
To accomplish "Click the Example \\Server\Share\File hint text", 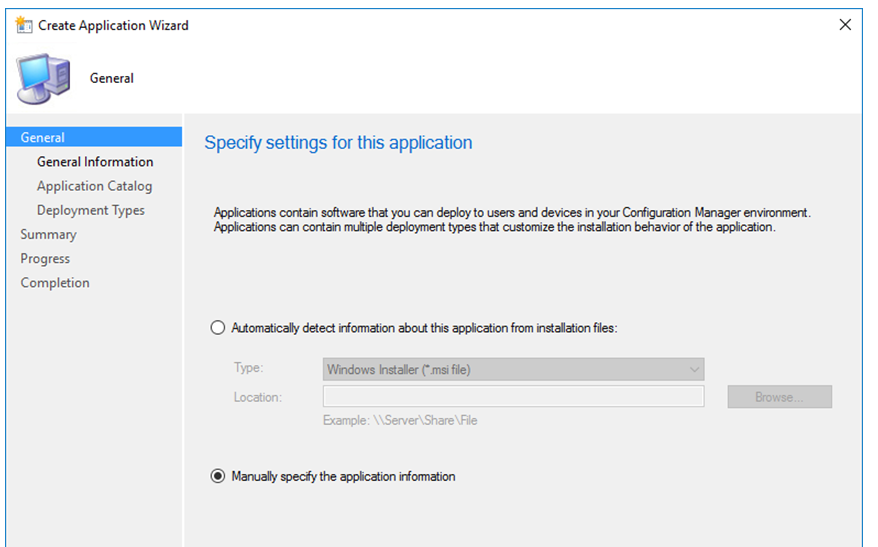I will click(x=400, y=420).
